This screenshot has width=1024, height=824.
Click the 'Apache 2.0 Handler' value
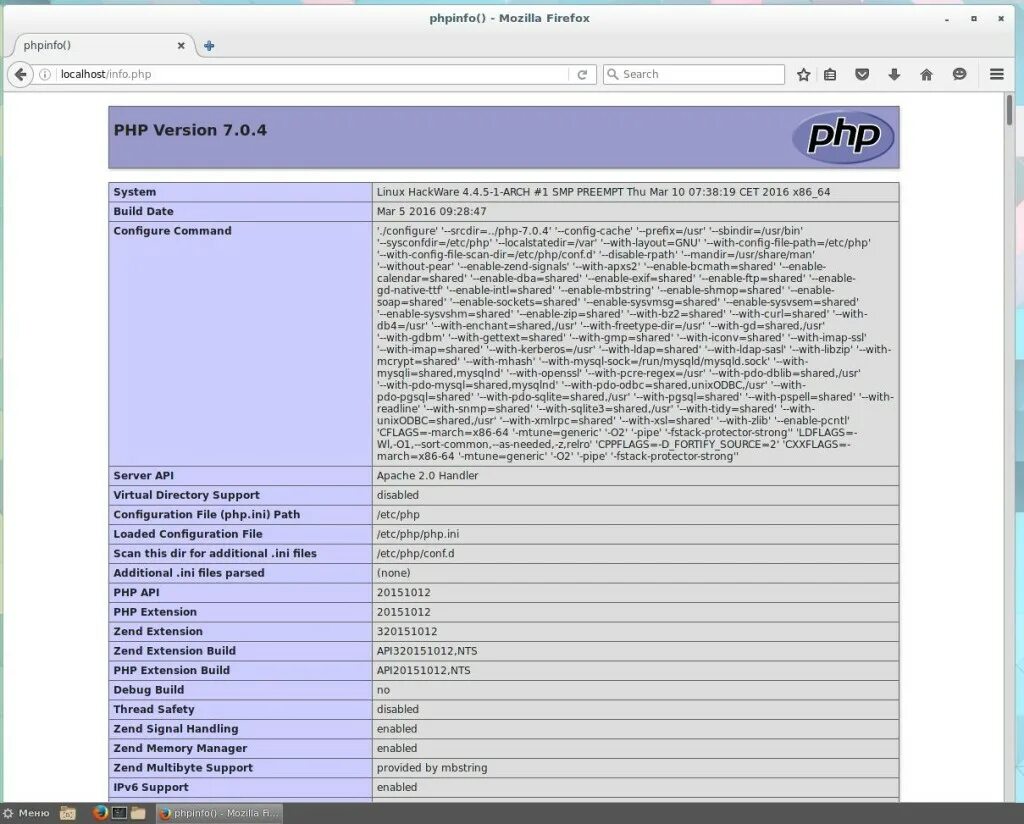pos(427,476)
